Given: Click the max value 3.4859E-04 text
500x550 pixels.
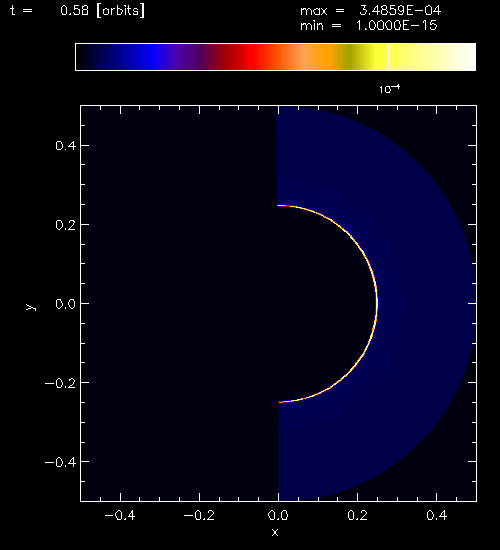Looking at the screenshot, I should [400, 11].
